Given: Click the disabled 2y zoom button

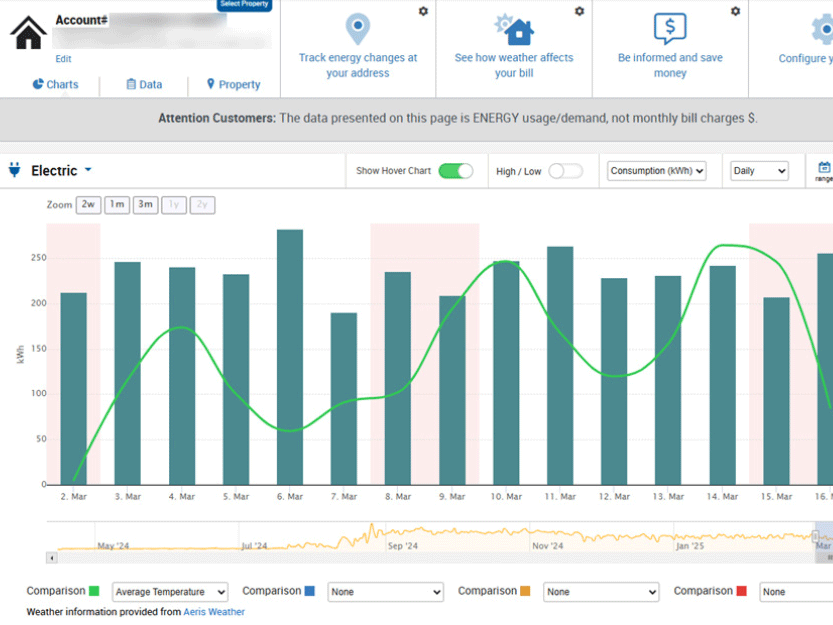Looking at the screenshot, I should [x=202, y=205].
